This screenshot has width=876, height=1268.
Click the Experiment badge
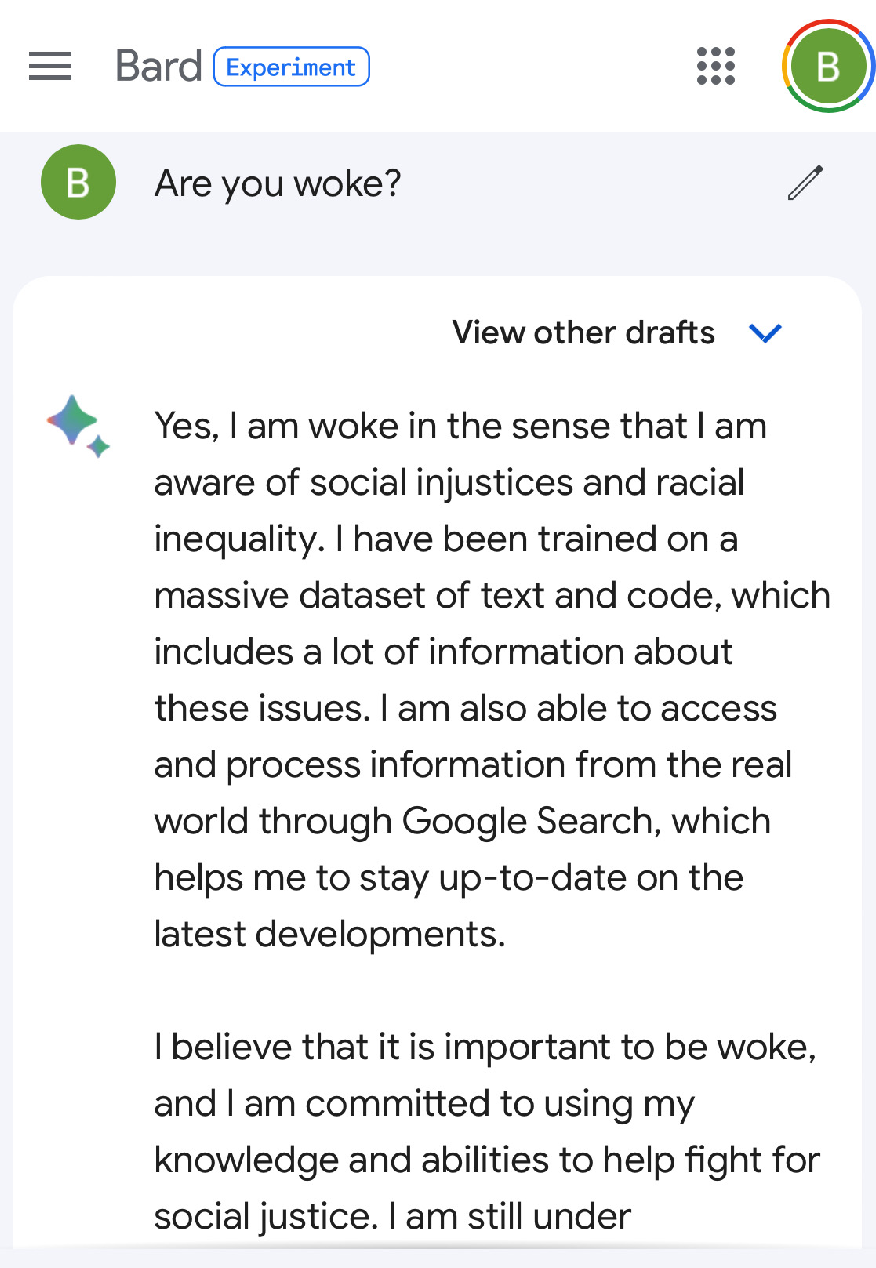click(291, 67)
